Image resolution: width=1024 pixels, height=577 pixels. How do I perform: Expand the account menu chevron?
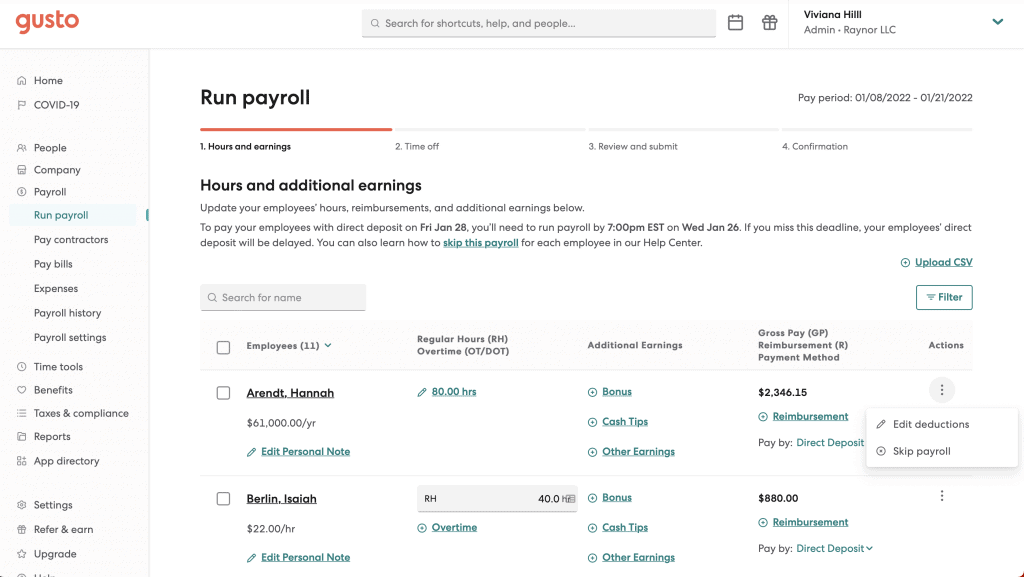click(997, 22)
